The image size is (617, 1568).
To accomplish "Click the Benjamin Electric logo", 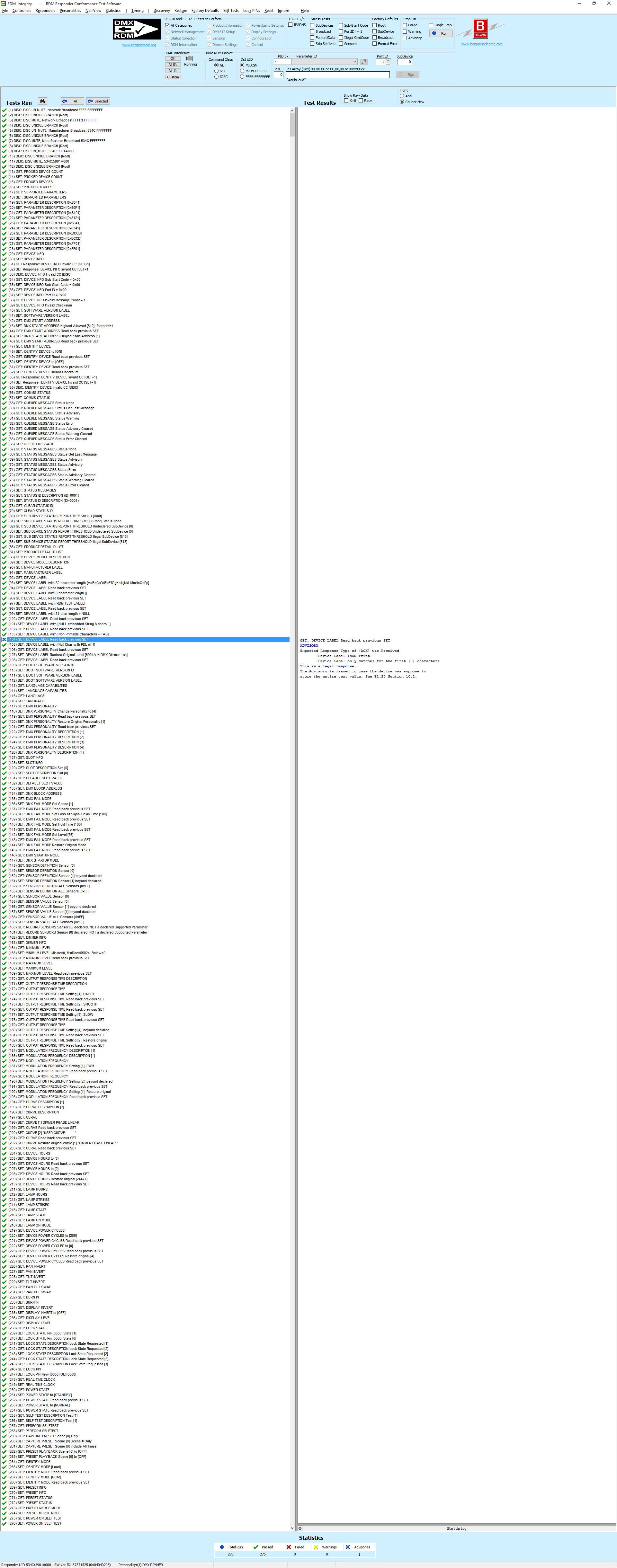I will (x=480, y=29).
